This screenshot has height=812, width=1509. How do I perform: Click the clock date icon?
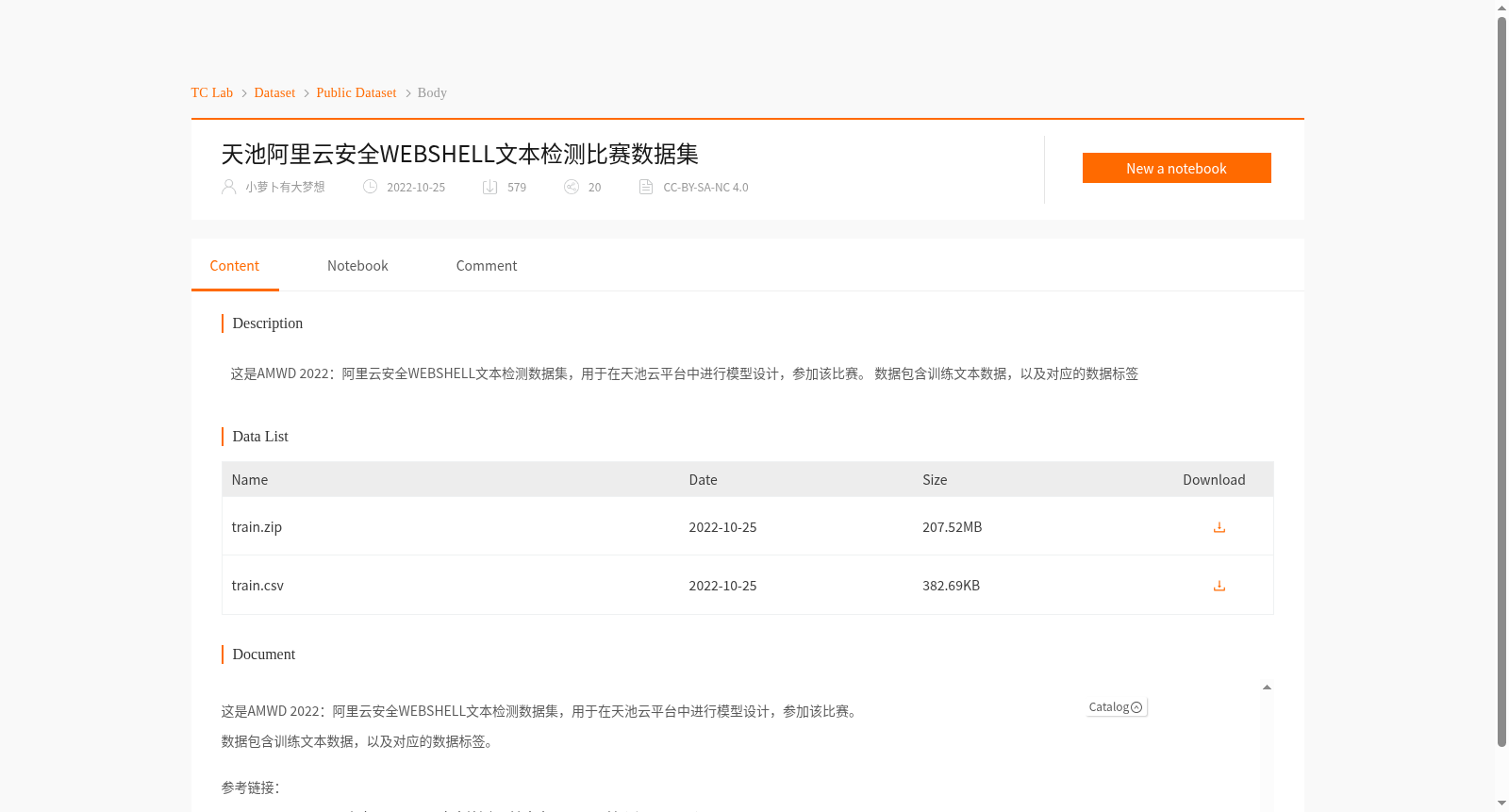(370, 187)
